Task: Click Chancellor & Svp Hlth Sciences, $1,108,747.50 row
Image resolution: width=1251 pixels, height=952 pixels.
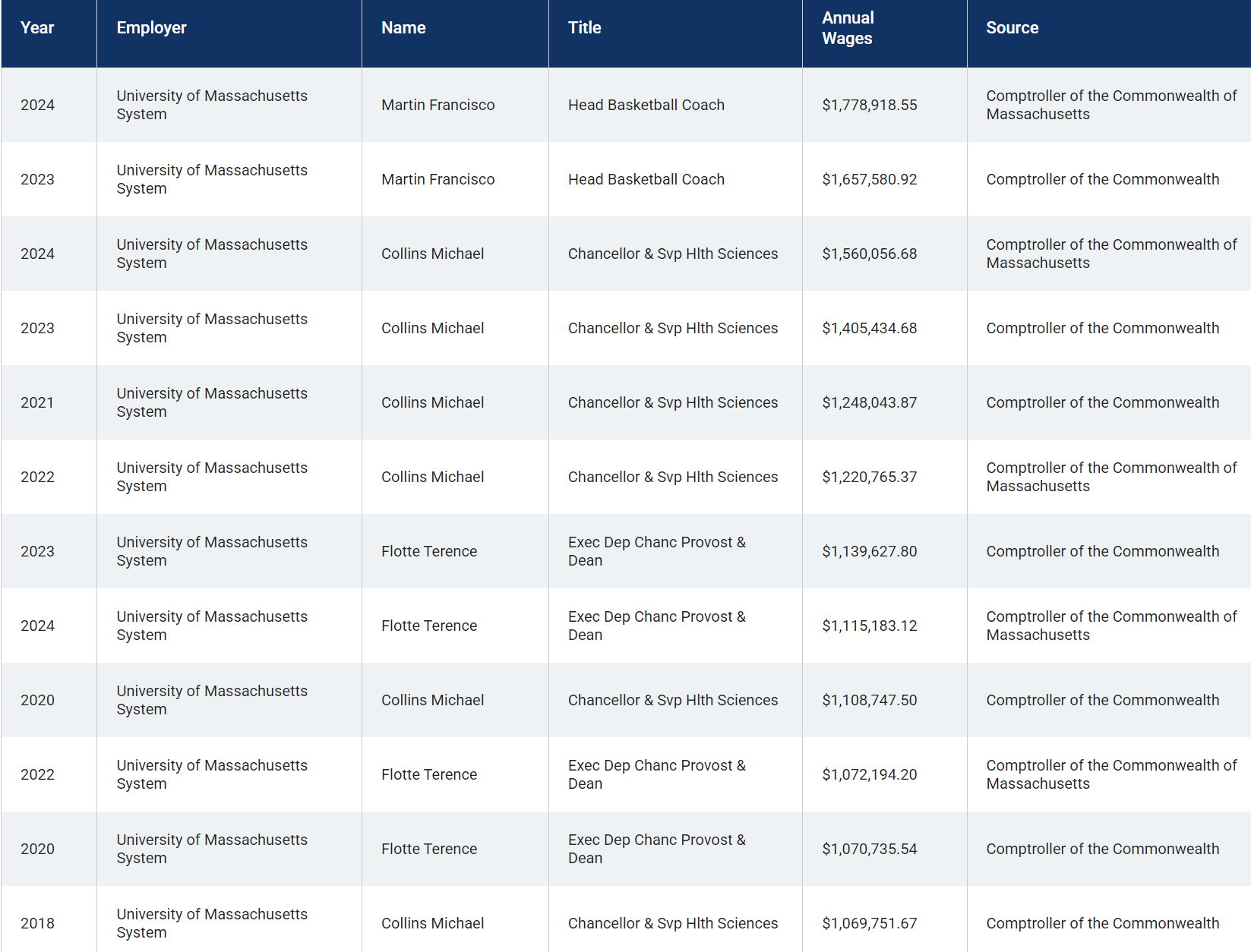Action: (x=673, y=701)
